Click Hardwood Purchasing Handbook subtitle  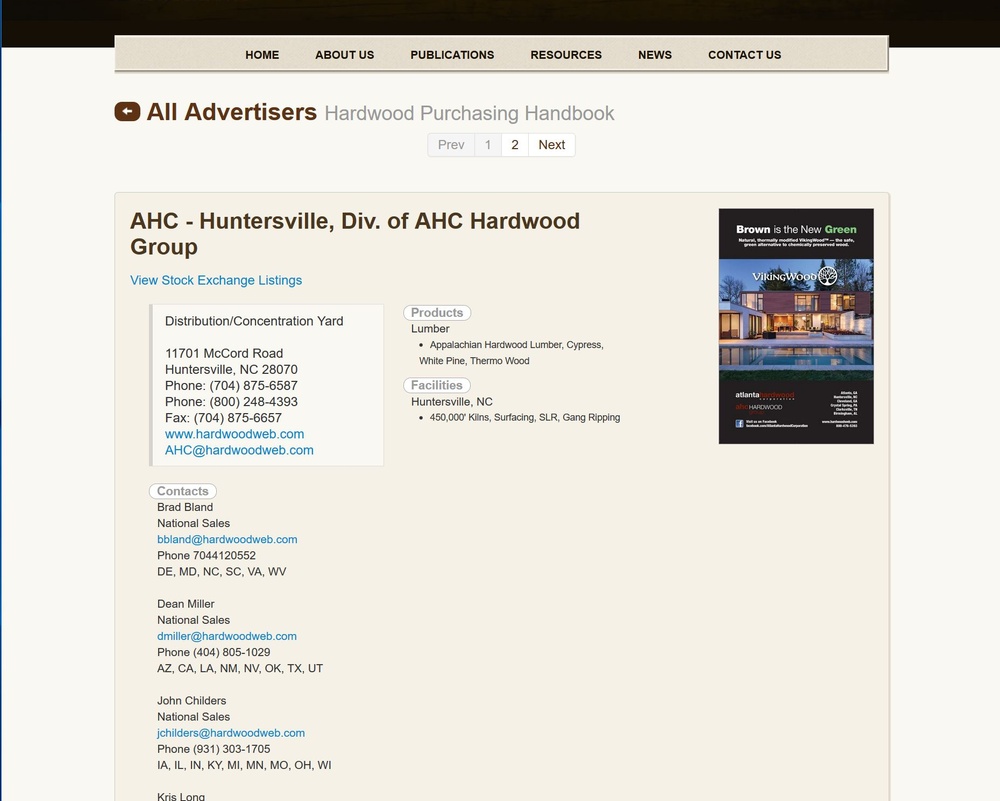(469, 114)
